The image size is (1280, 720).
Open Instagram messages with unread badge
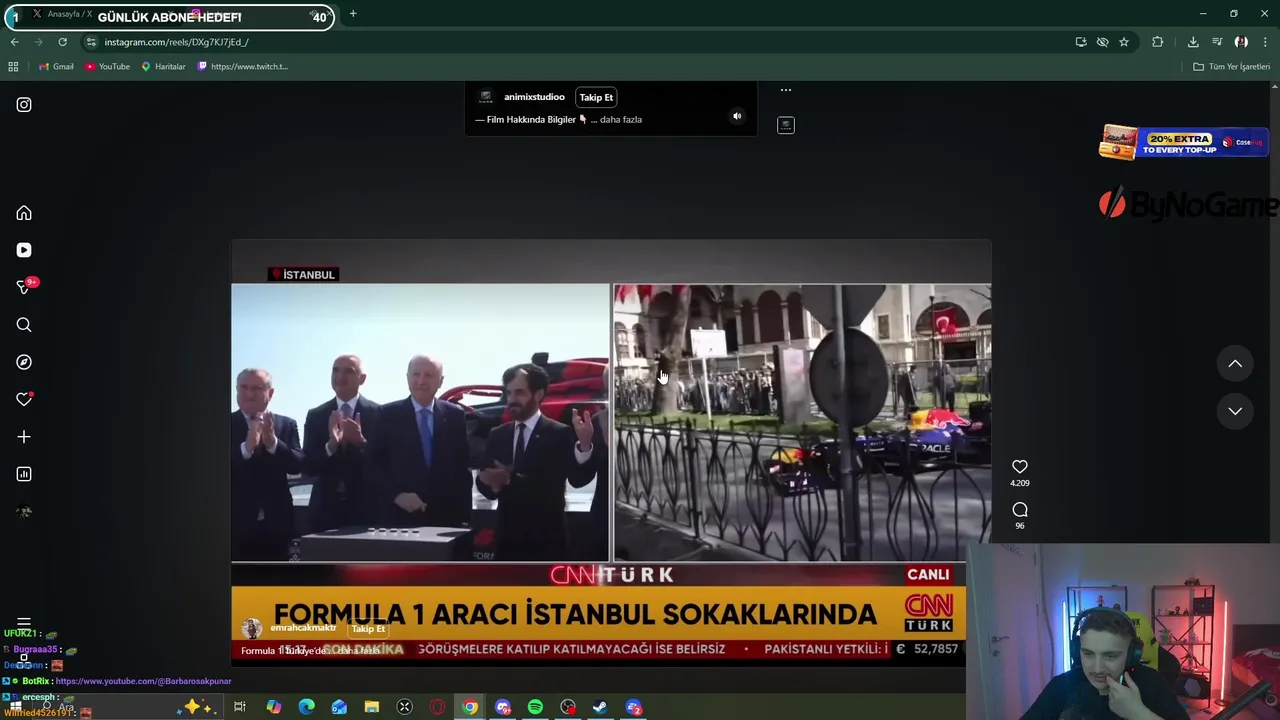24,287
